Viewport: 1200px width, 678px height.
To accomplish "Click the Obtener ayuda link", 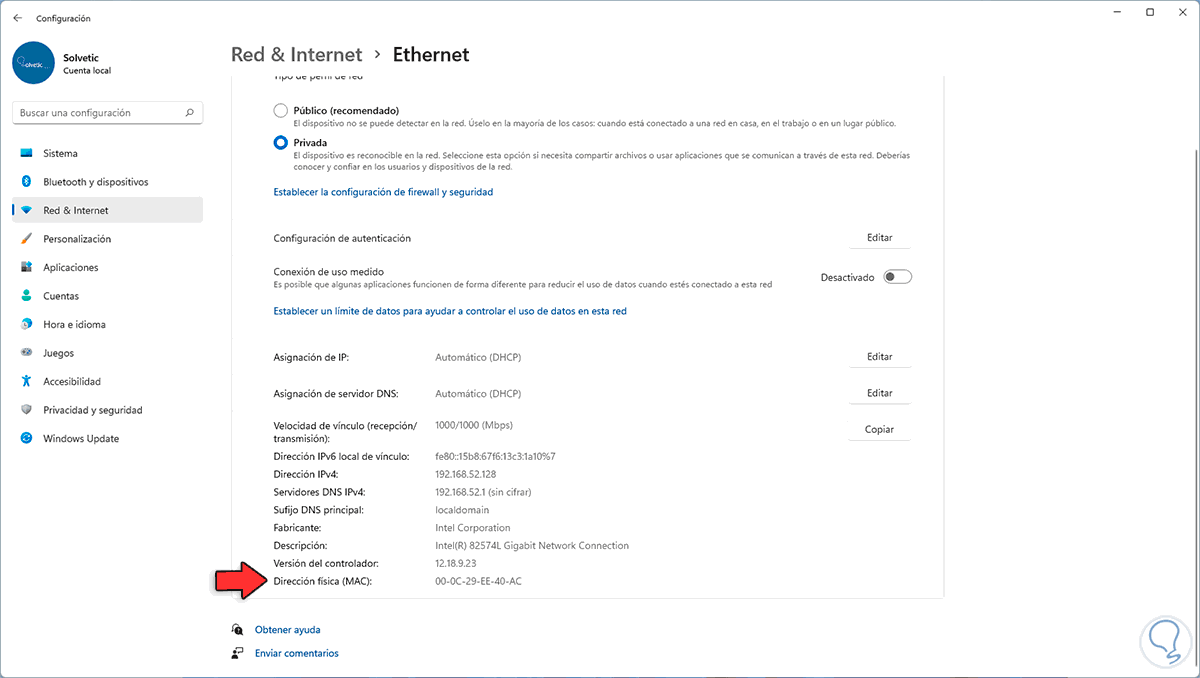I will [x=287, y=630].
